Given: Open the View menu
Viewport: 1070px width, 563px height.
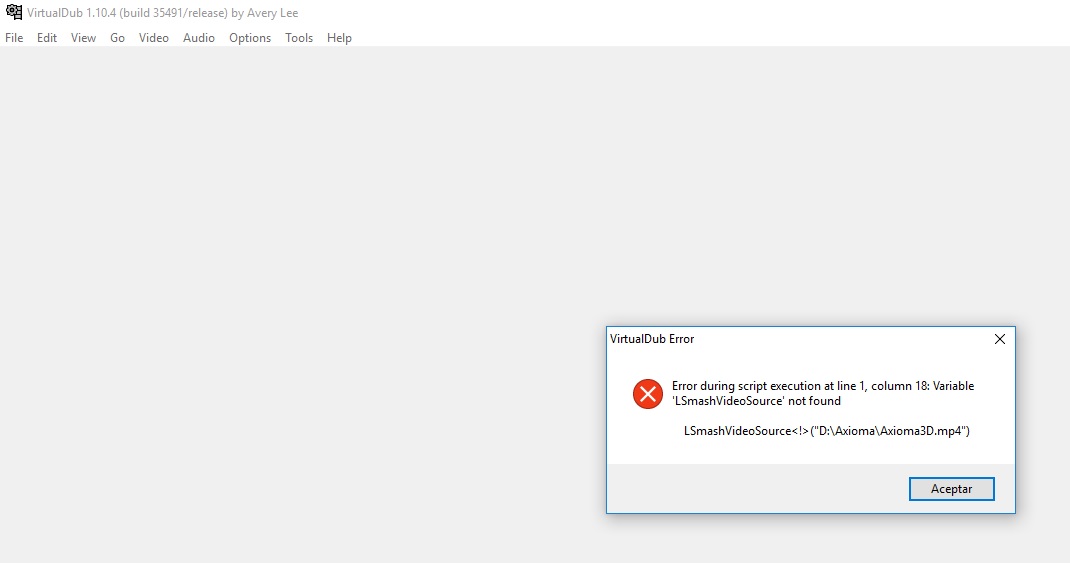Looking at the screenshot, I should pos(83,38).
